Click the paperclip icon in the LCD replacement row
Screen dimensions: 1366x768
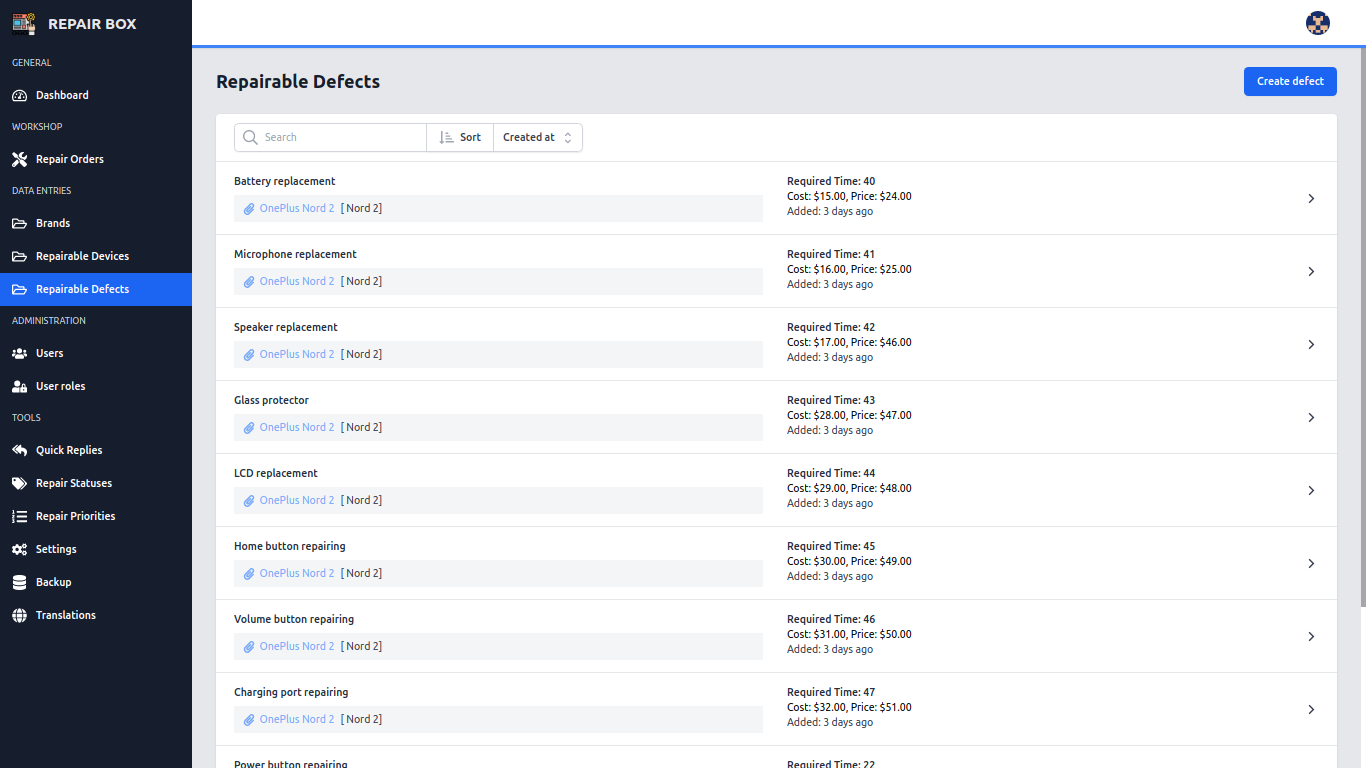click(250, 500)
